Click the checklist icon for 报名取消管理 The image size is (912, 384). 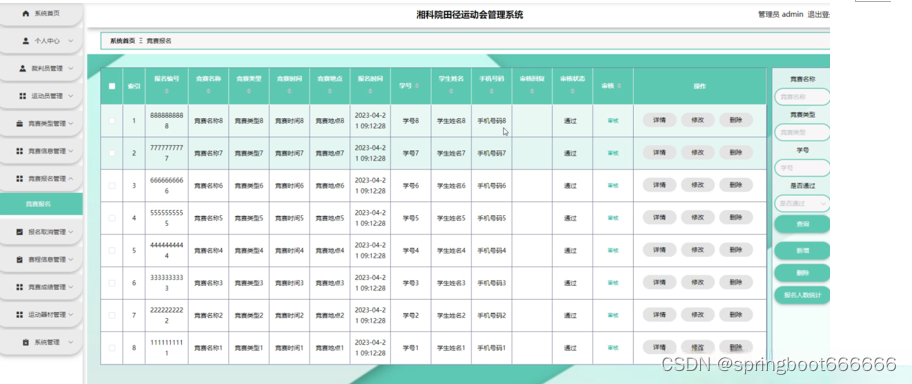tap(19, 232)
